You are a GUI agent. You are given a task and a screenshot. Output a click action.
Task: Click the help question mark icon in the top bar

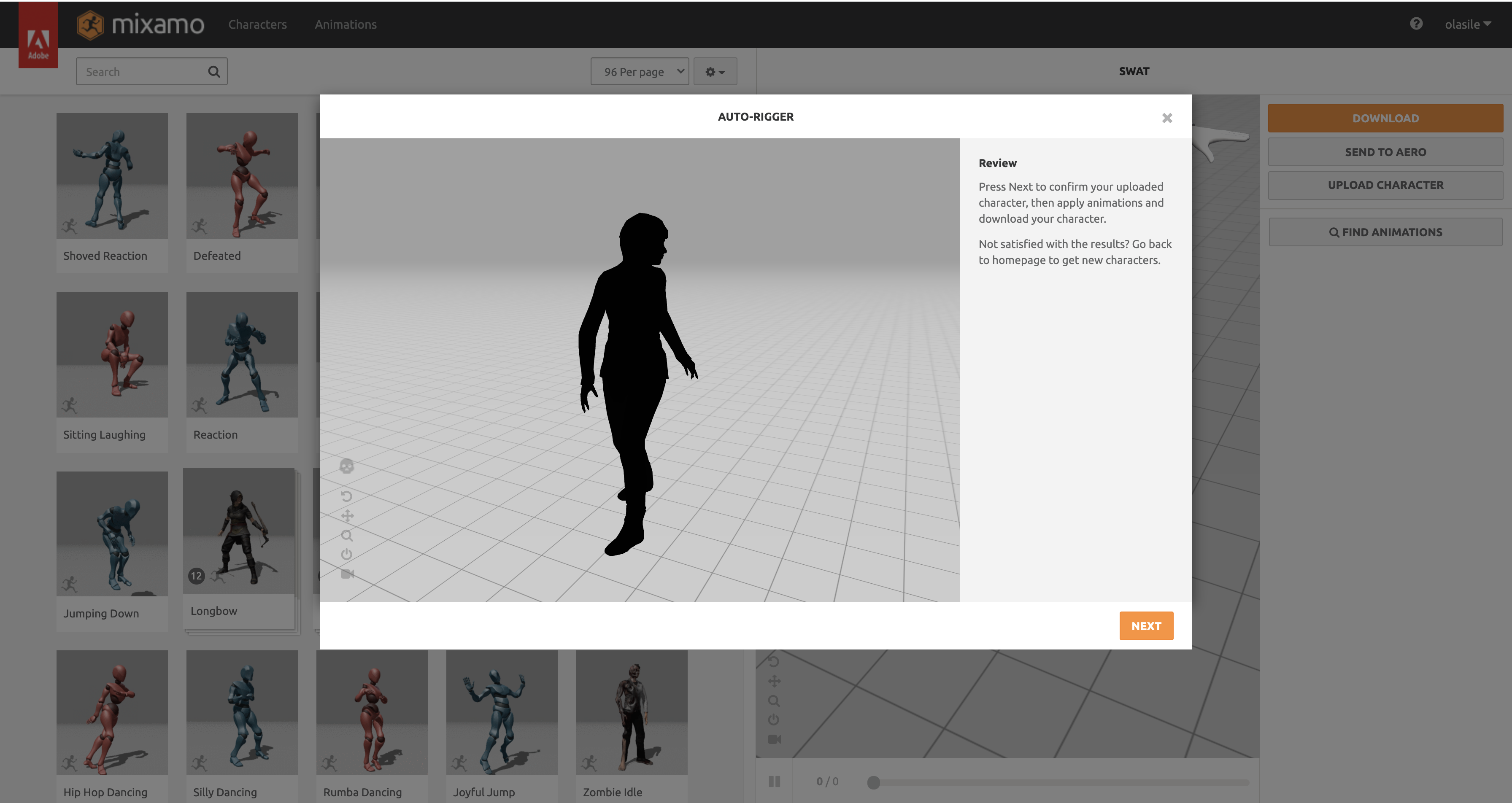pos(1416,24)
